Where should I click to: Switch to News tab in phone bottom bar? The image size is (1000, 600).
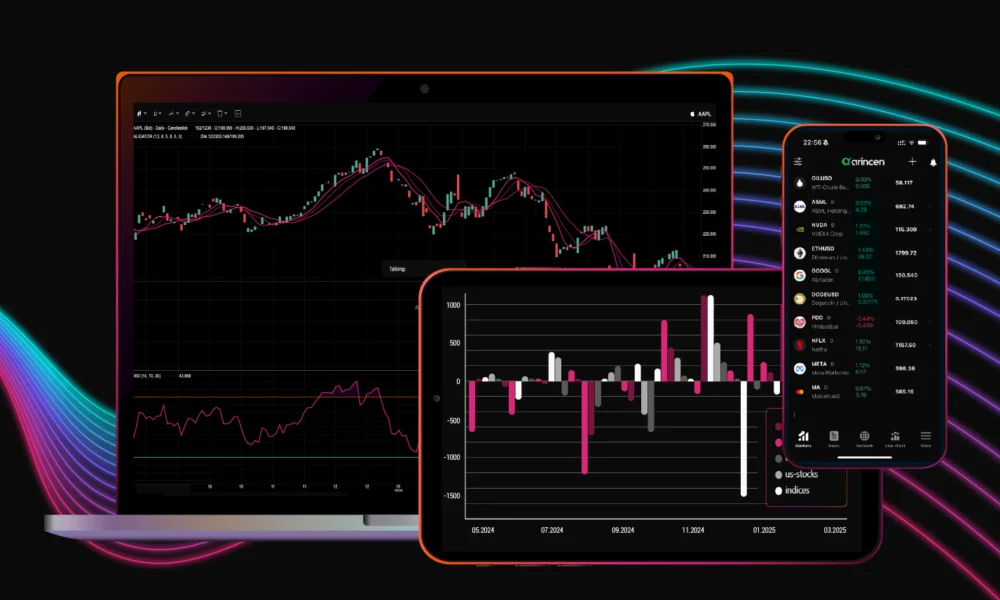coord(834,439)
